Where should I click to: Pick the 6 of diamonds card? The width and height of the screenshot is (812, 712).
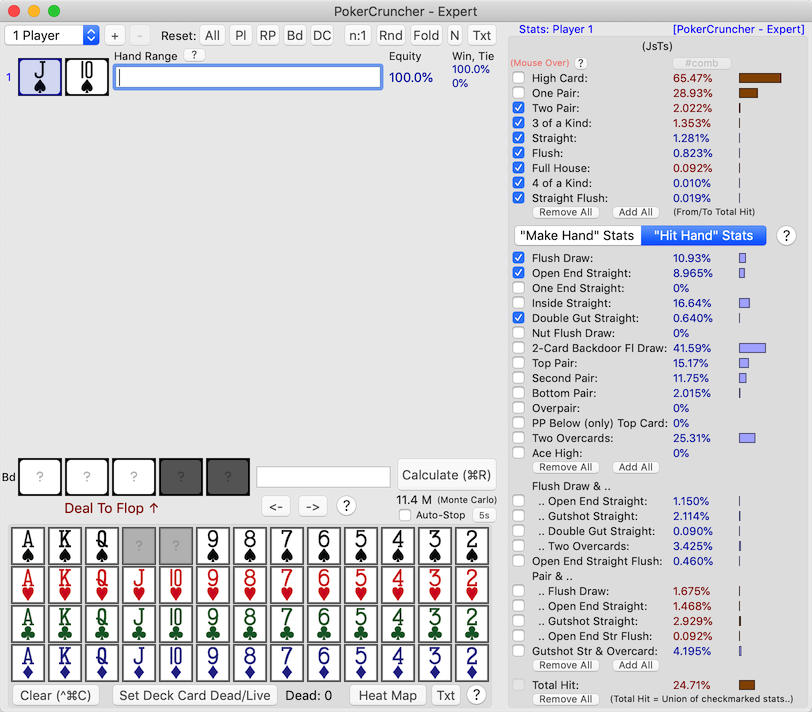point(324,662)
